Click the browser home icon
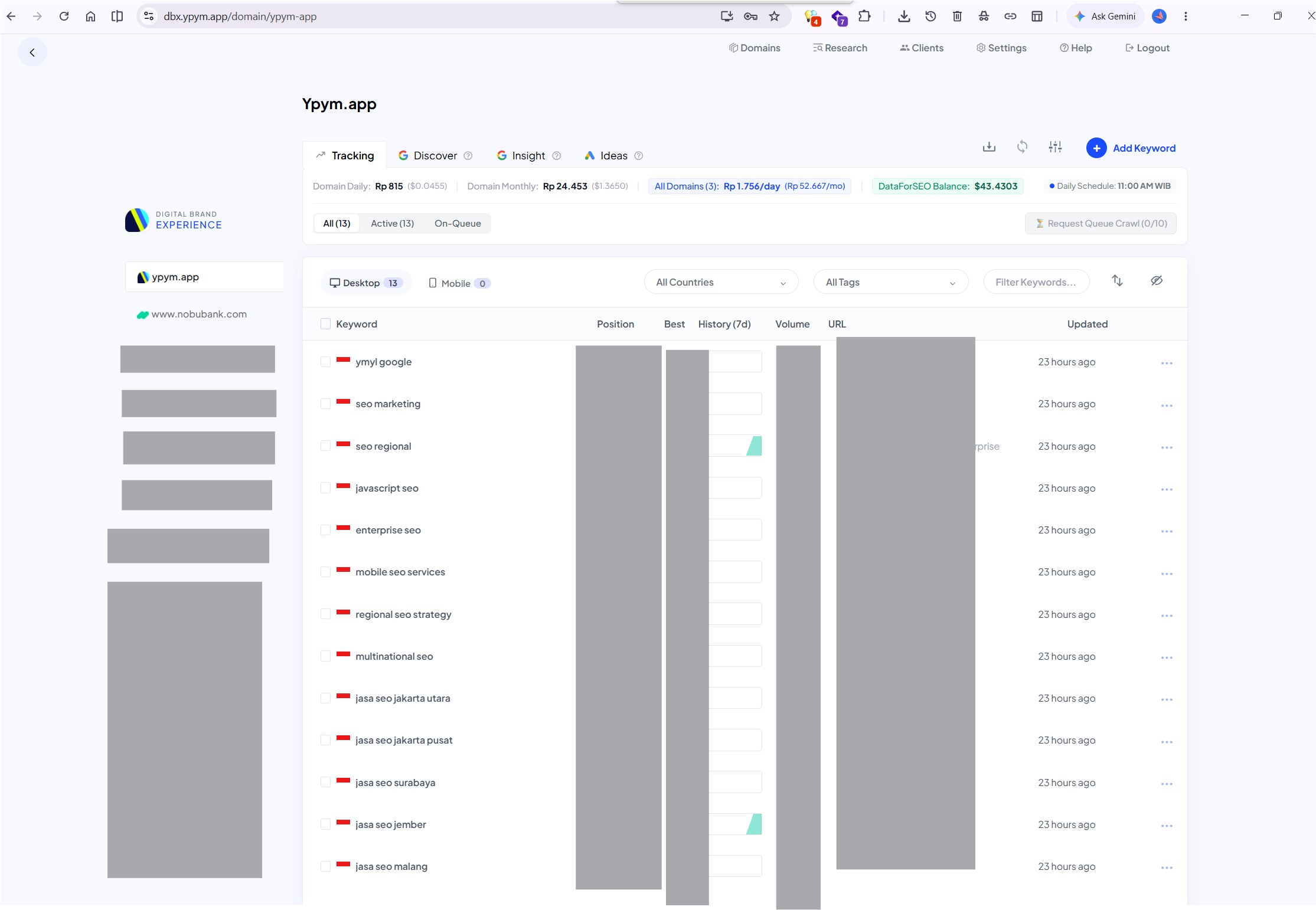 (x=90, y=17)
